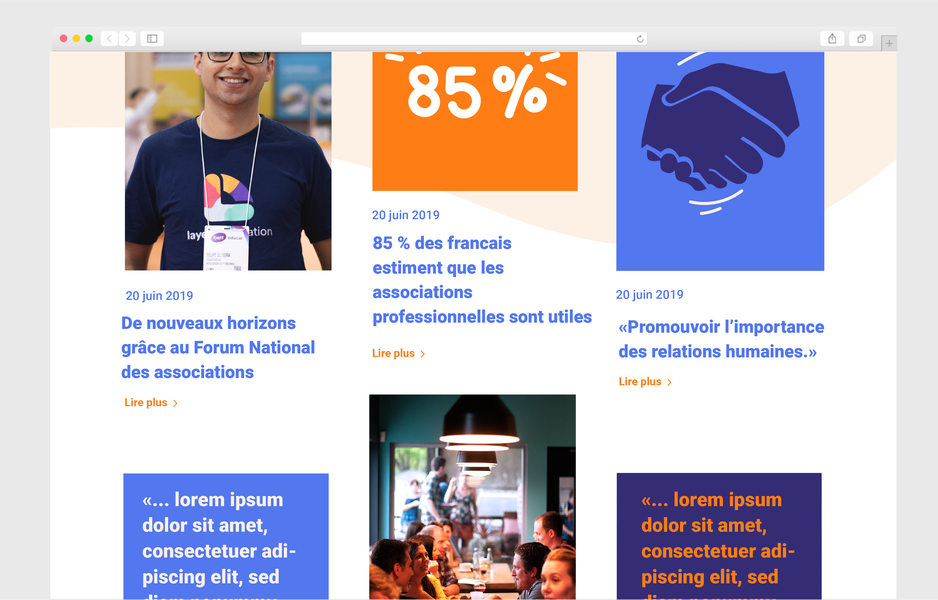Viewport: 938px width, 600px height.
Task: Click the browser back arrow button
Action: 109,39
